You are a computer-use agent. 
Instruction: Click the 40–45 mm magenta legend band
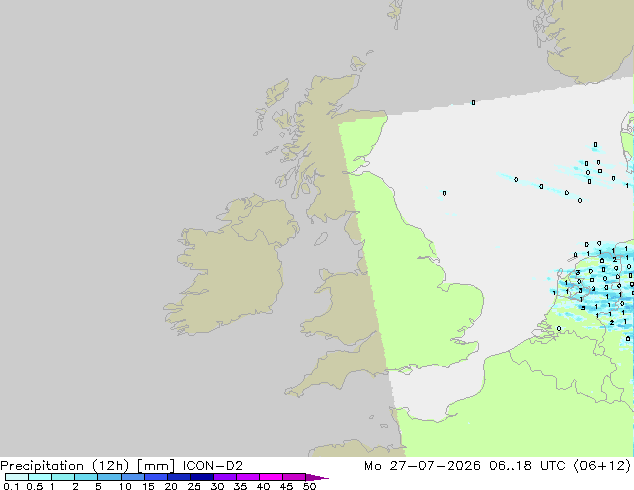(271, 477)
